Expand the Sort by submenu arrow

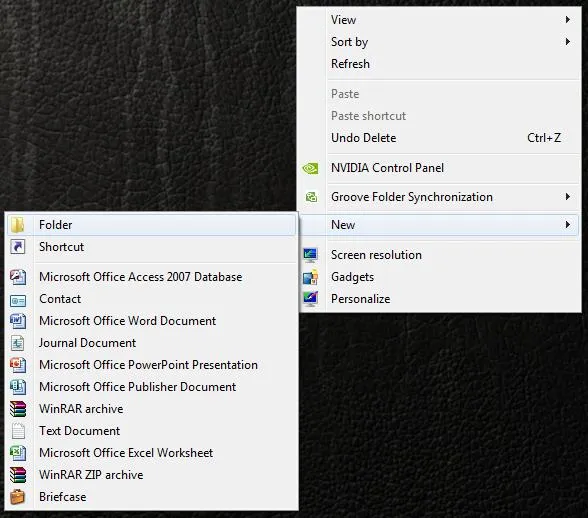[568, 42]
